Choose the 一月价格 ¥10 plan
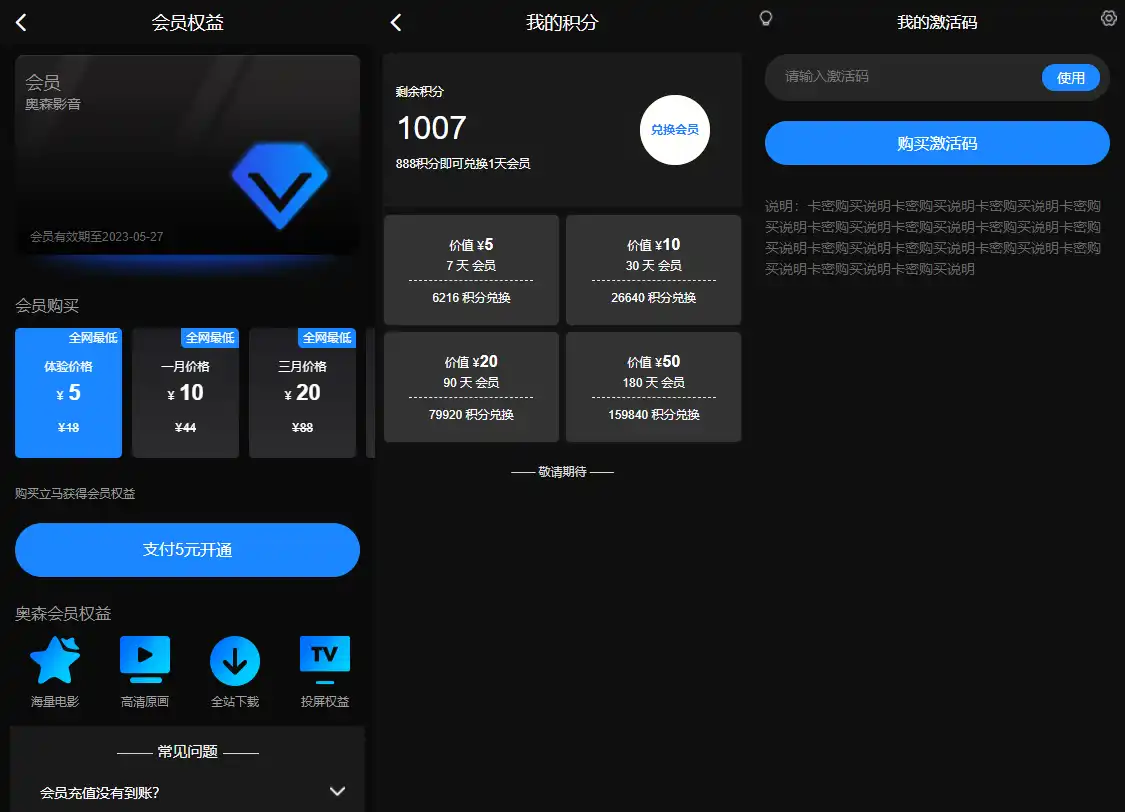 pyautogui.click(x=185, y=393)
